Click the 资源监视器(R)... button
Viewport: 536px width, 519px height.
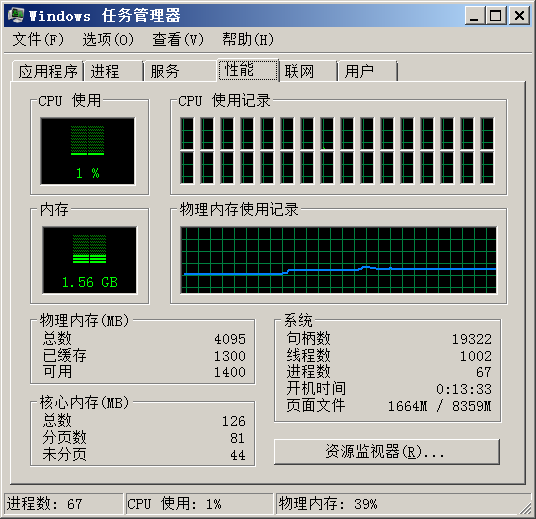pyautogui.click(x=387, y=452)
